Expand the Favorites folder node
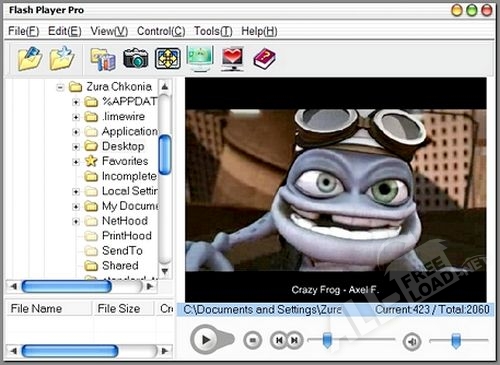This screenshot has height=365, width=500. point(76,162)
